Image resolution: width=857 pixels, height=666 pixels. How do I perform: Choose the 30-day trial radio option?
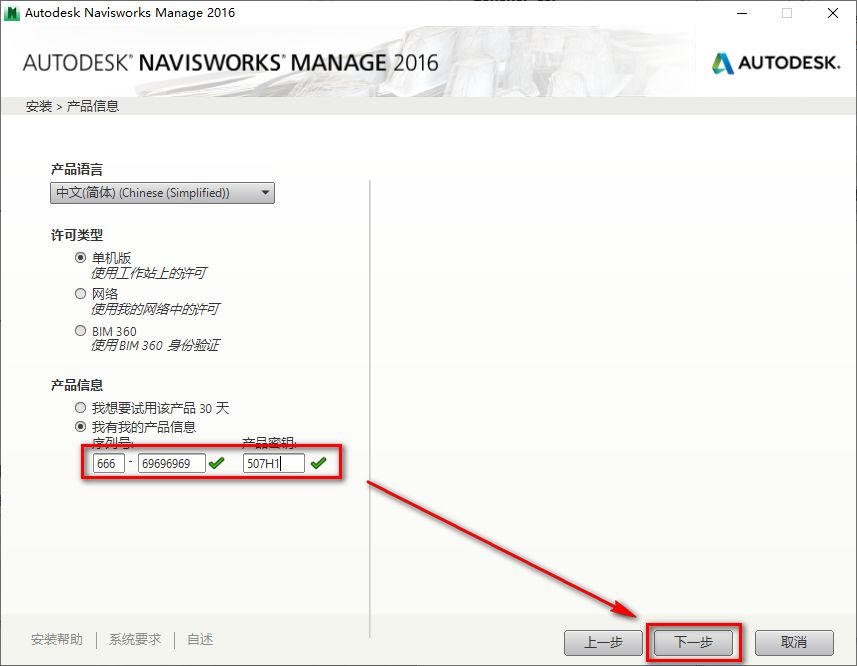point(81,407)
